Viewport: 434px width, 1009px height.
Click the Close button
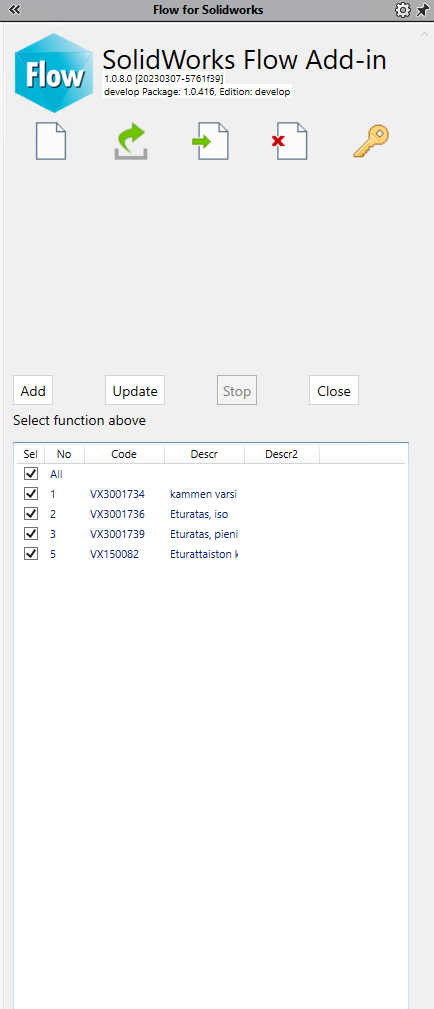(334, 391)
